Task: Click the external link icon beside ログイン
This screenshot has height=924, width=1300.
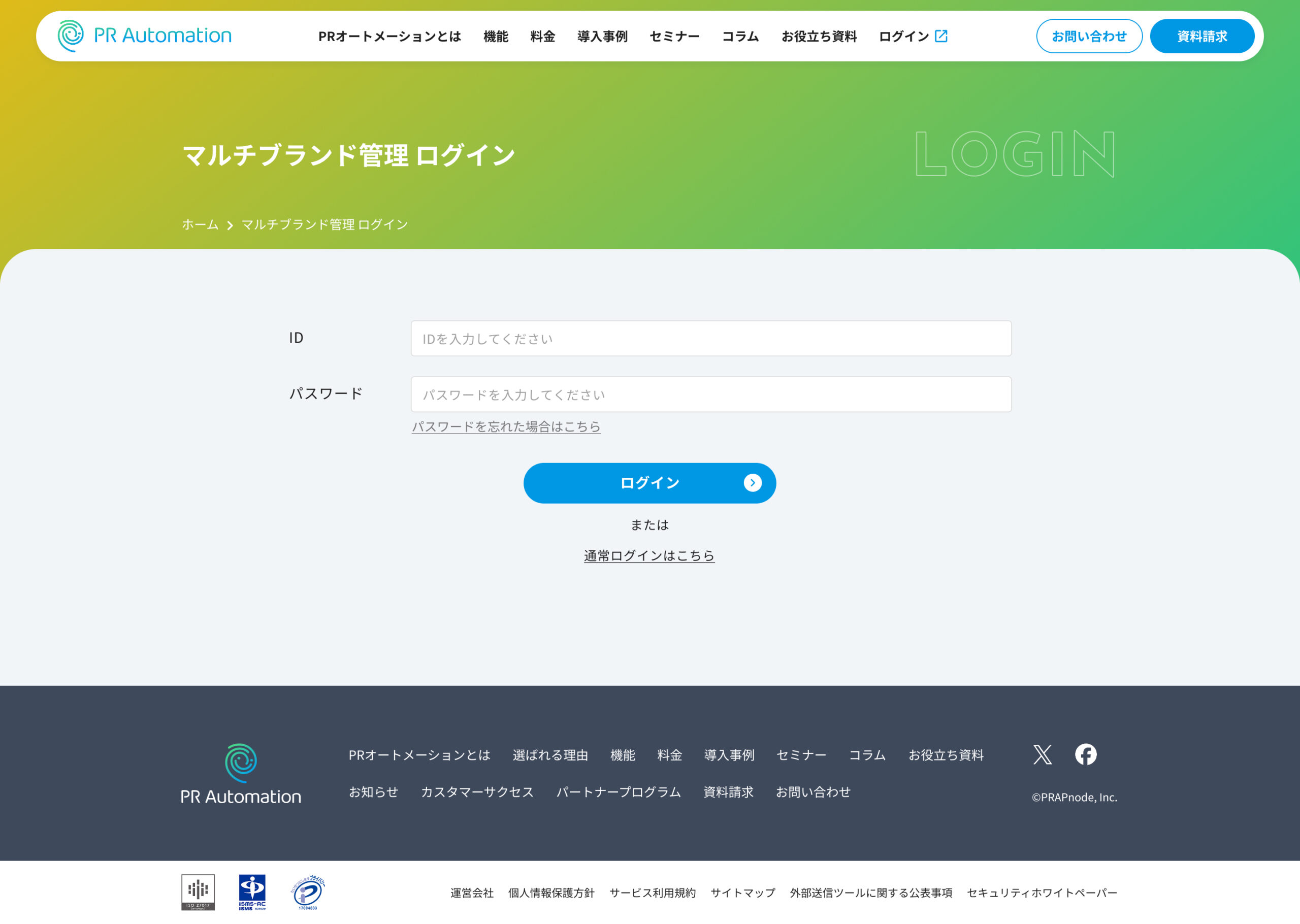Action: pyautogui.click(x=941, y=36)
